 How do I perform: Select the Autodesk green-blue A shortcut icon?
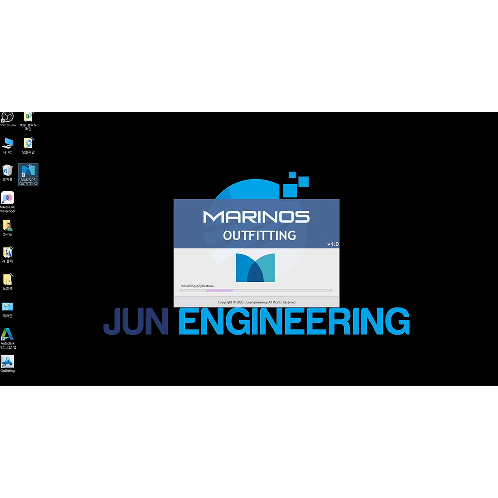[8, 338]
